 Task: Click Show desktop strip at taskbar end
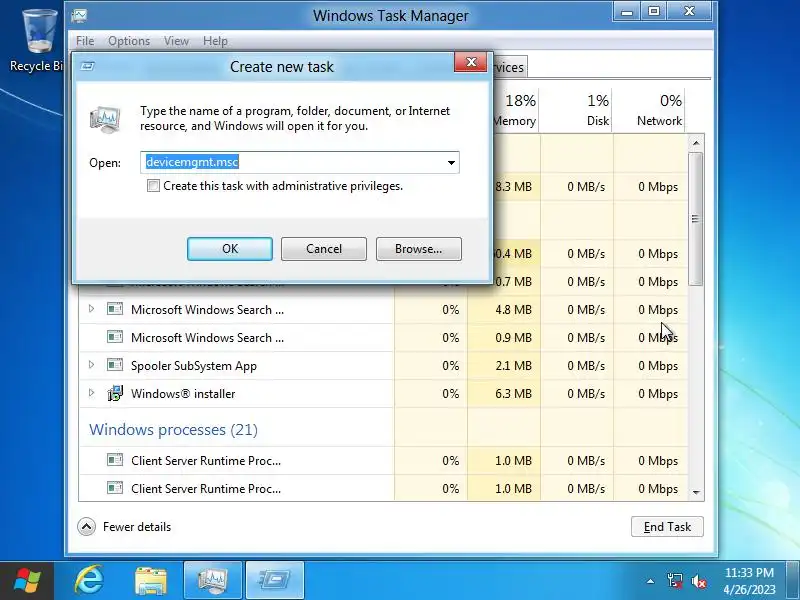(x=794, y=581)
